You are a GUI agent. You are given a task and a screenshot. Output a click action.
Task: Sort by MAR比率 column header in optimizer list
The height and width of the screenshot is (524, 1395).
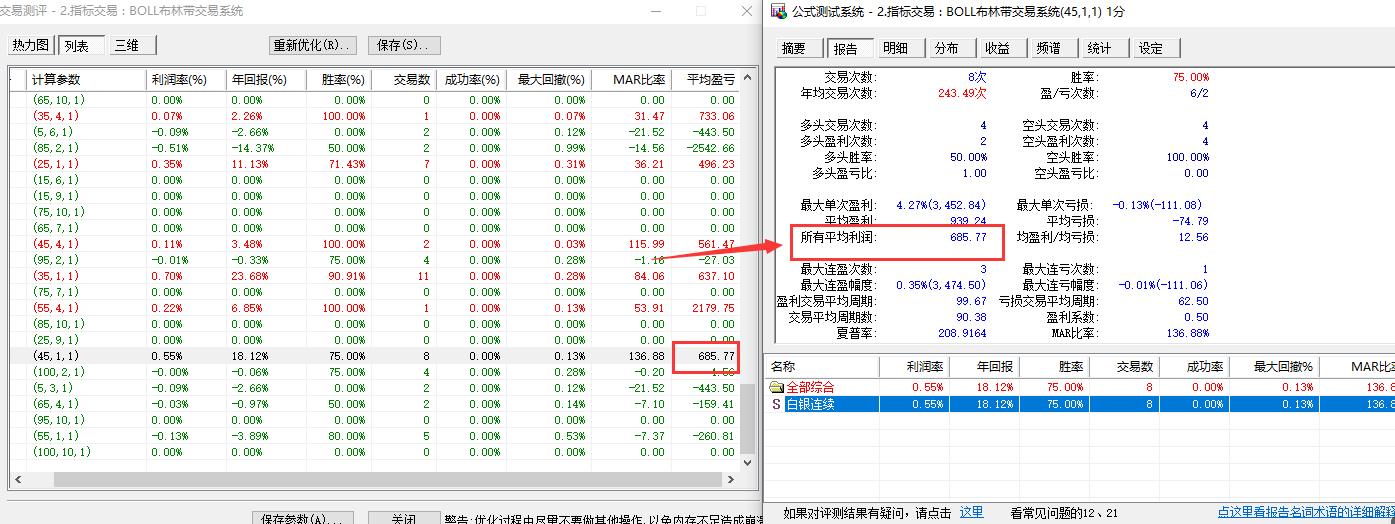point(630,79)
